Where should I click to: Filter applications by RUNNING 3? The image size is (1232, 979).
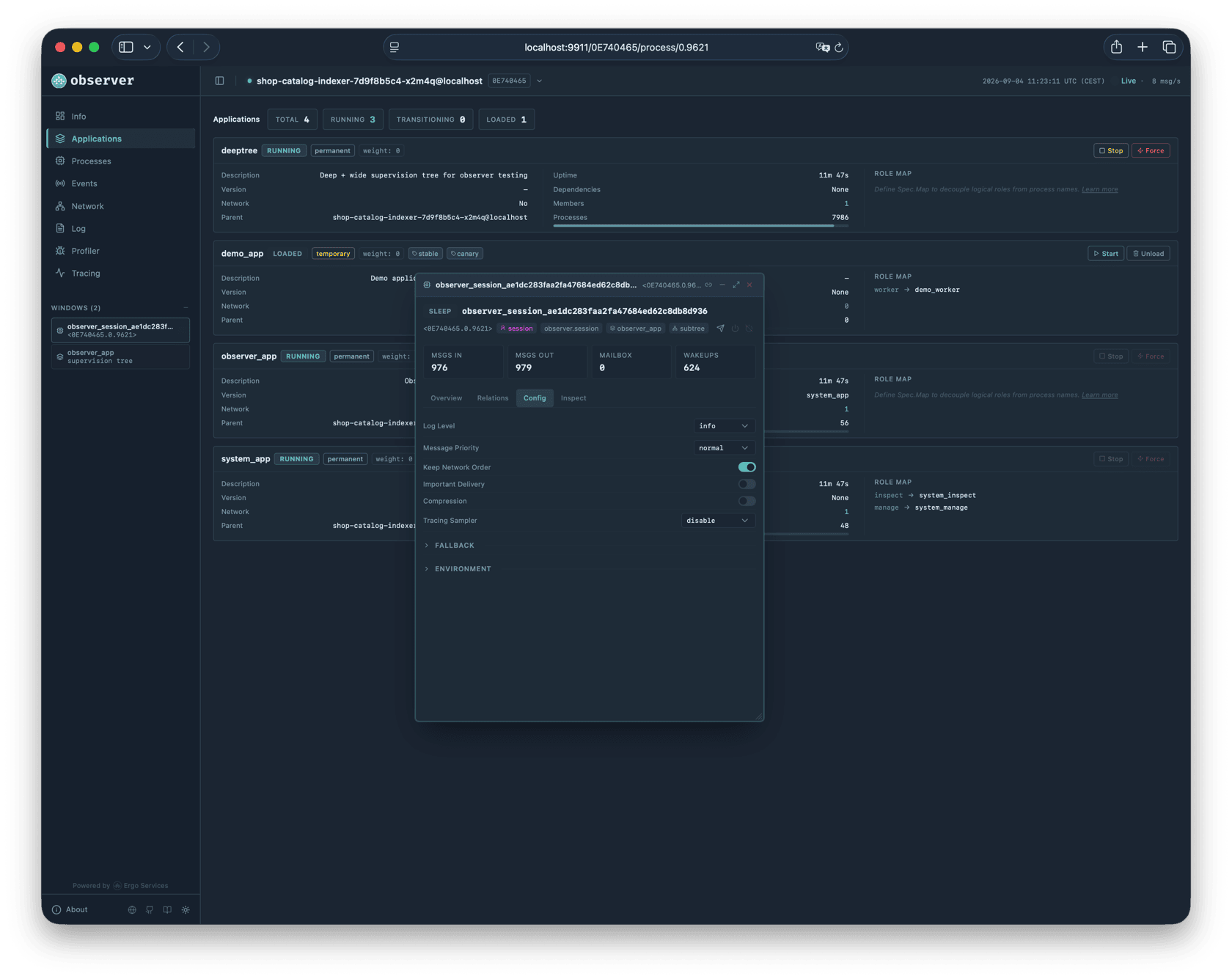(x=353, y=120)
